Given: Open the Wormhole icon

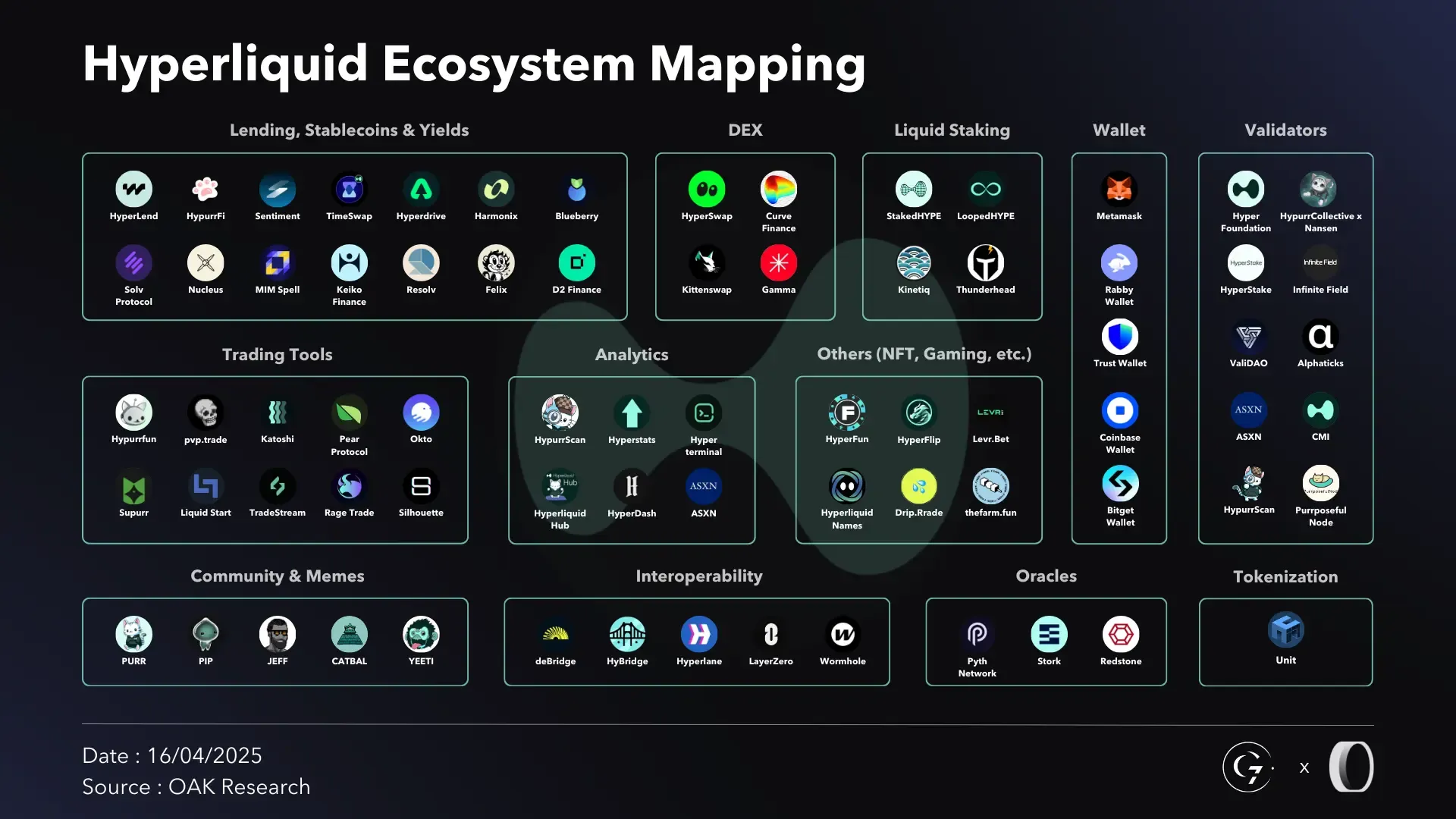Looking at the screenshot, I should coord(843,634).
